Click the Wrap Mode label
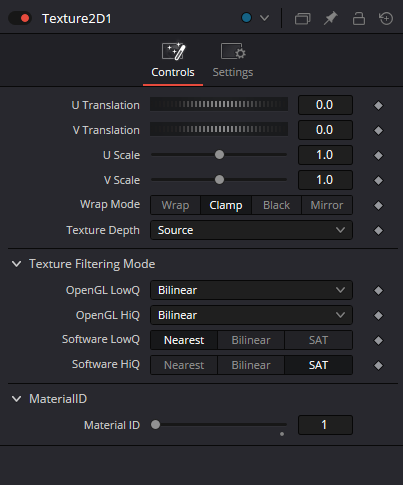The image size is (403, 485). [x=110, y=204]
